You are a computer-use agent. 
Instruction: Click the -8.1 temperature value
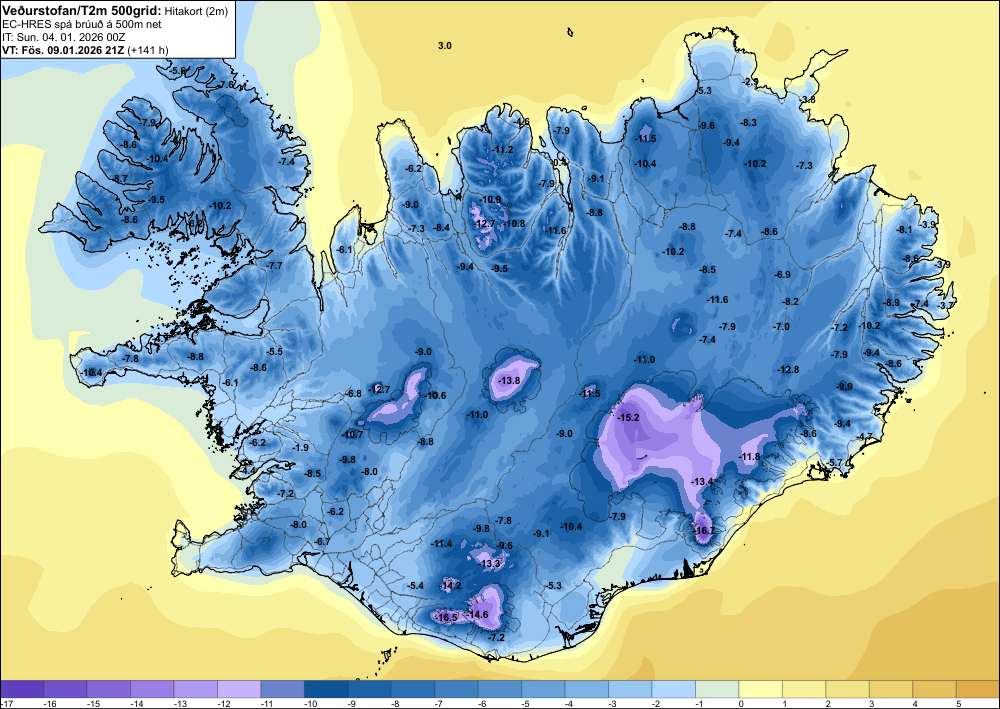904,230
